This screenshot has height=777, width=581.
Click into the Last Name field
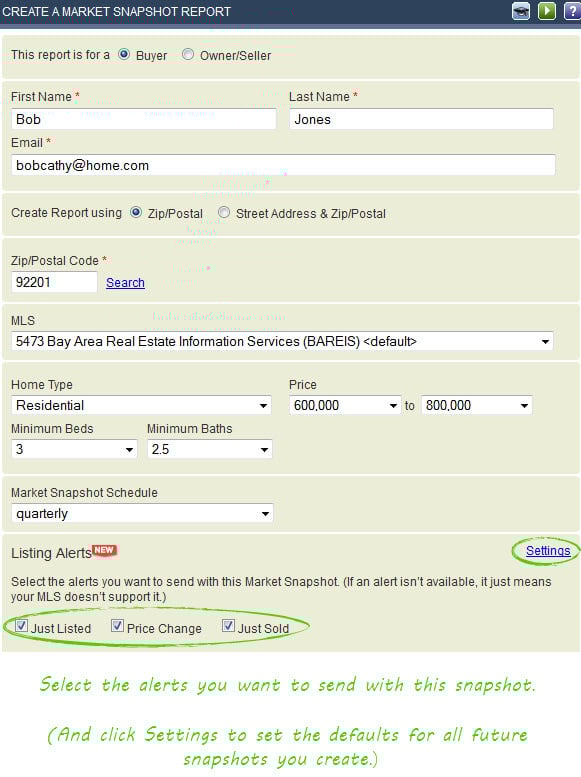421,119
